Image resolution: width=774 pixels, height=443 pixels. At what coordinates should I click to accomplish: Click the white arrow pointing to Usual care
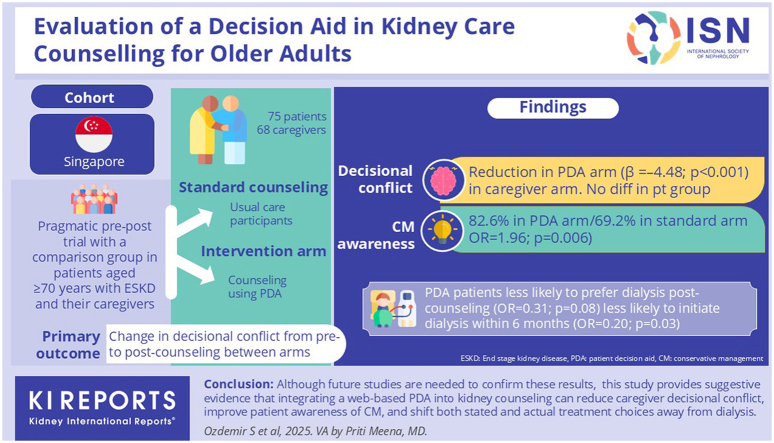194,221
